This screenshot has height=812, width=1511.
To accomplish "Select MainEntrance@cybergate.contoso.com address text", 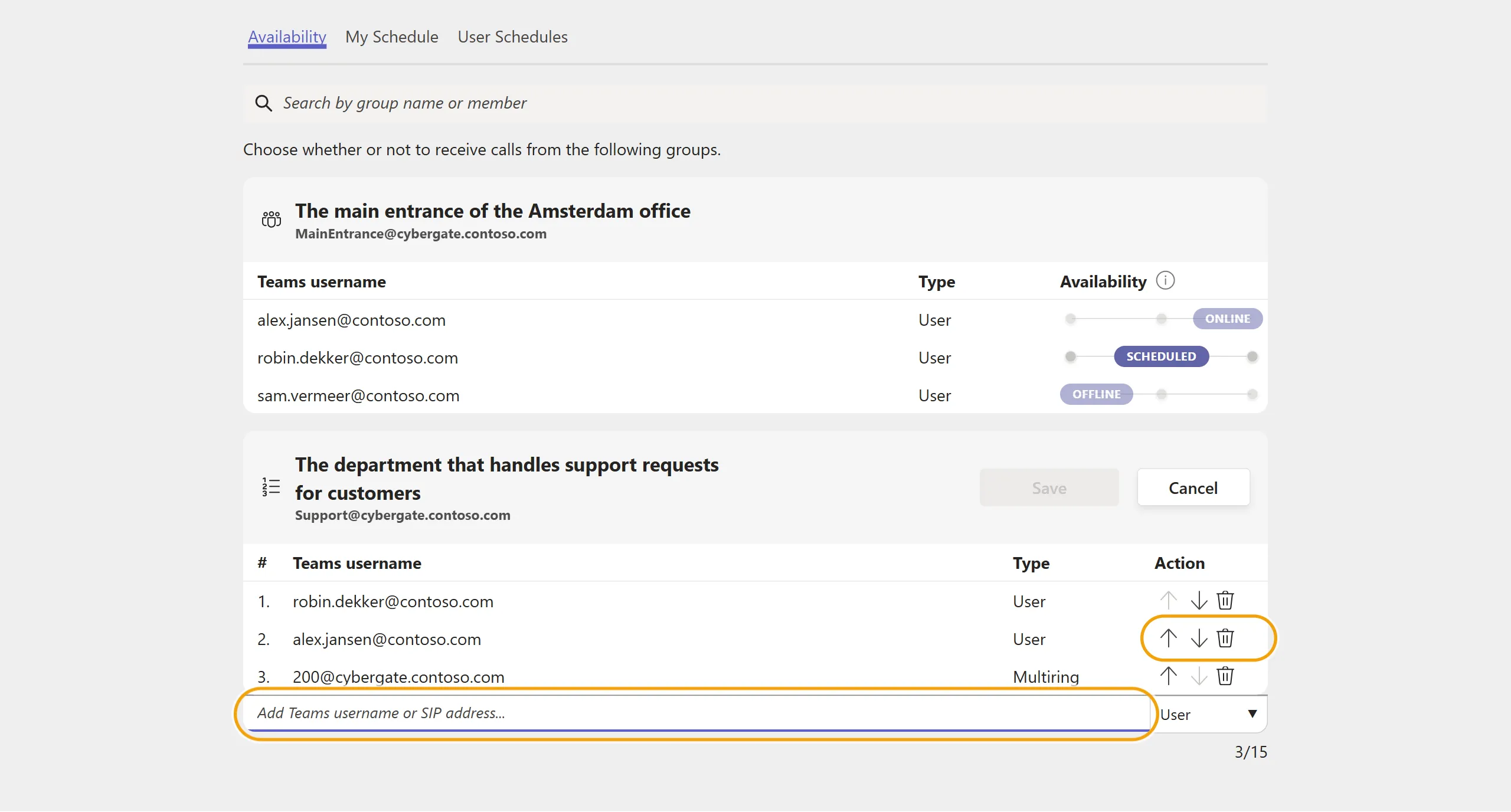I will click(421, 234).
